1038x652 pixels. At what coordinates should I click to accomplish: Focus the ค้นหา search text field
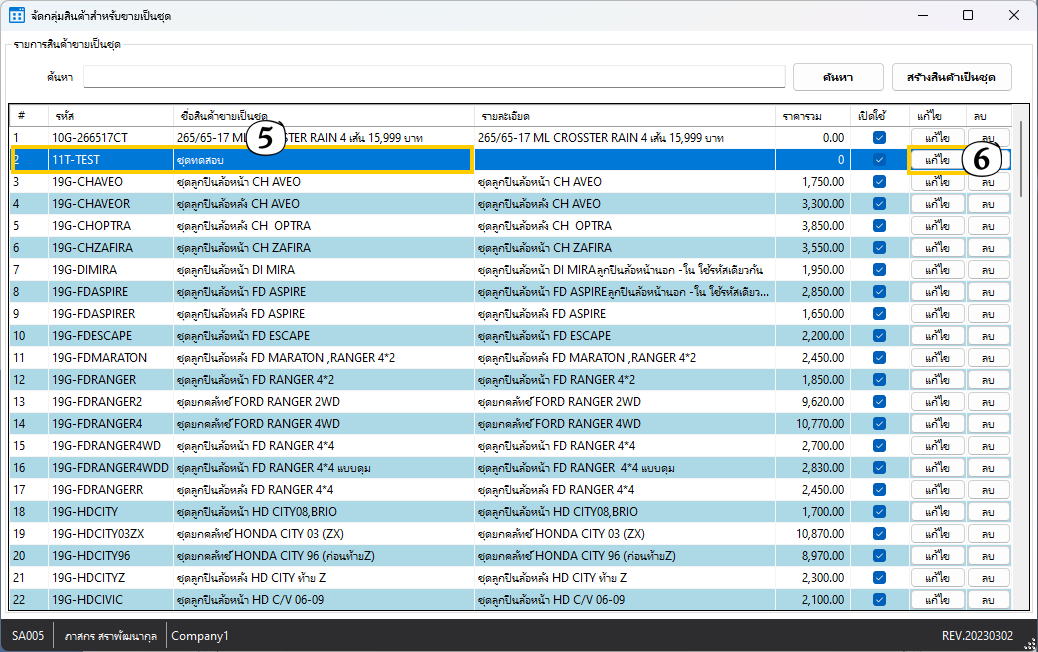click(x=434, y=77)
